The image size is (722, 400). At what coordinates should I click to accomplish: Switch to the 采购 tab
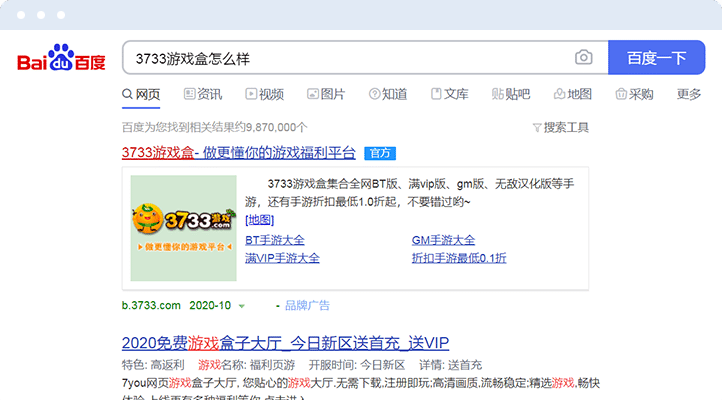click(x=634, y=94)
